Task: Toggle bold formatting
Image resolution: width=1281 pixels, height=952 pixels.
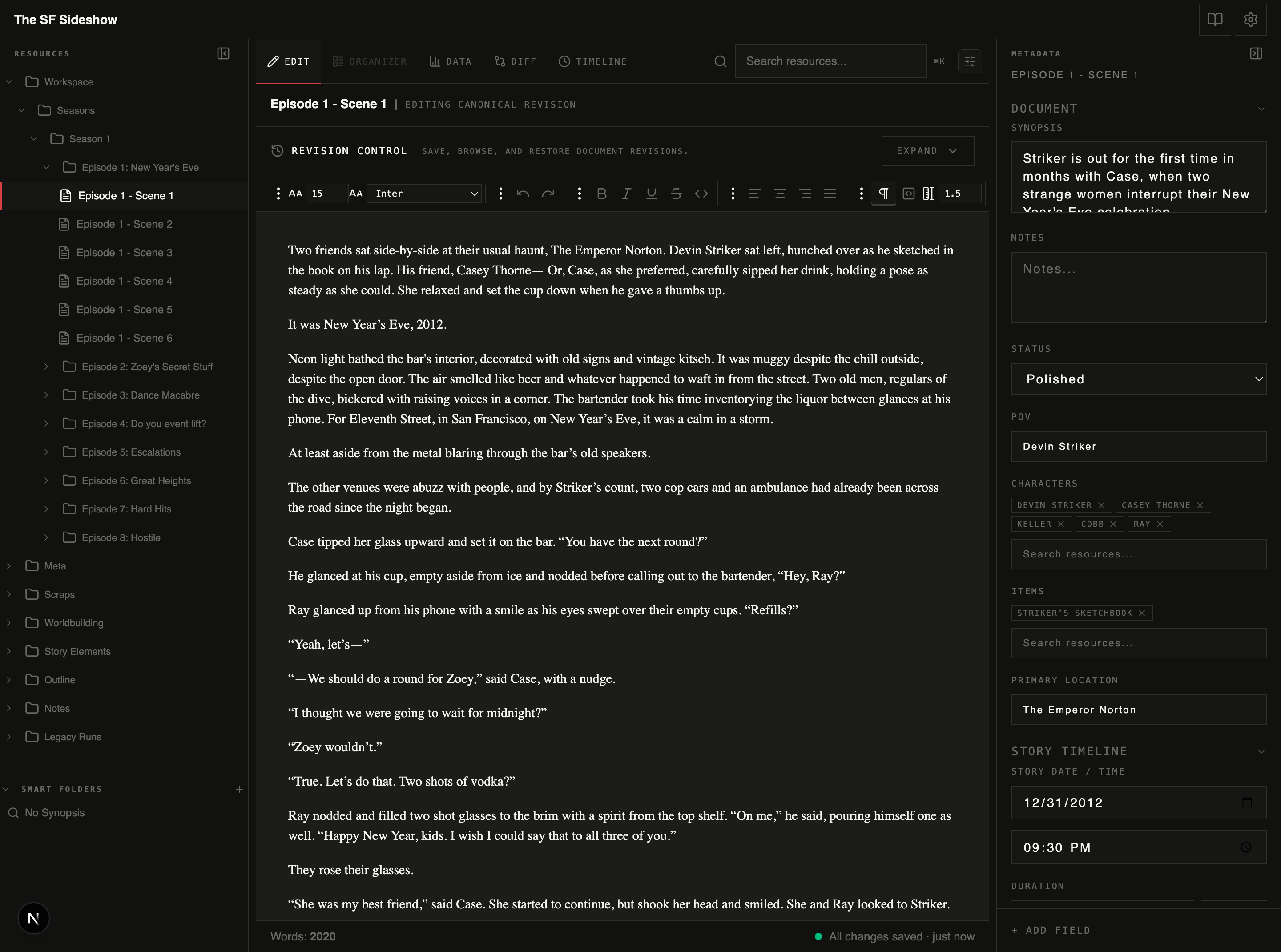Action: tap(602, 194)
